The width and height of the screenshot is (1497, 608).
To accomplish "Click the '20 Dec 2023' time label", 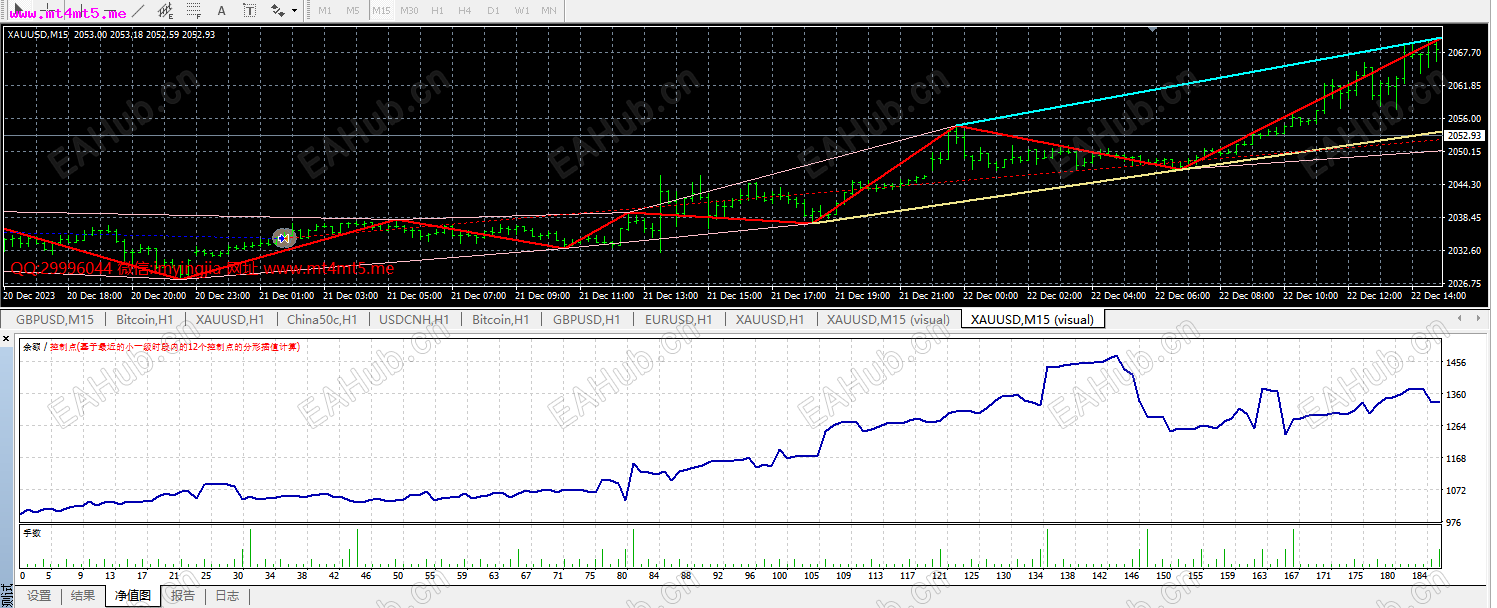I will tap(28, 296).
